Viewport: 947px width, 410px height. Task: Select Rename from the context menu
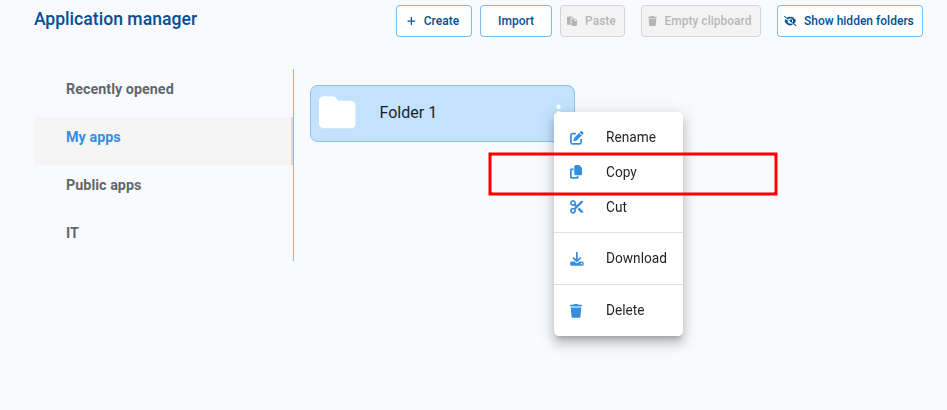(x=630, y=137)
